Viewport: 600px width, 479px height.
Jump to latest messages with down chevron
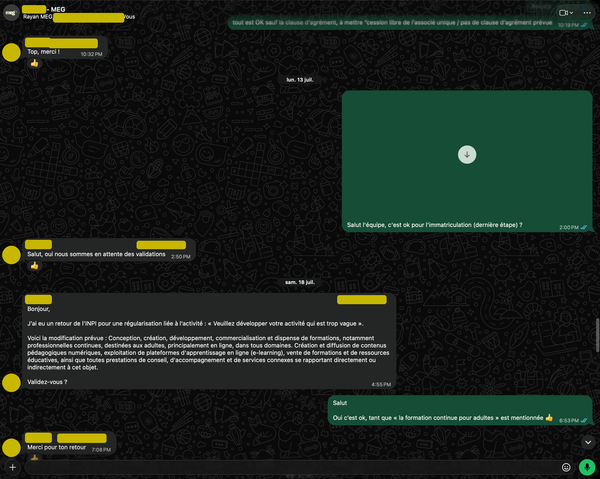(x=588, y=443)
